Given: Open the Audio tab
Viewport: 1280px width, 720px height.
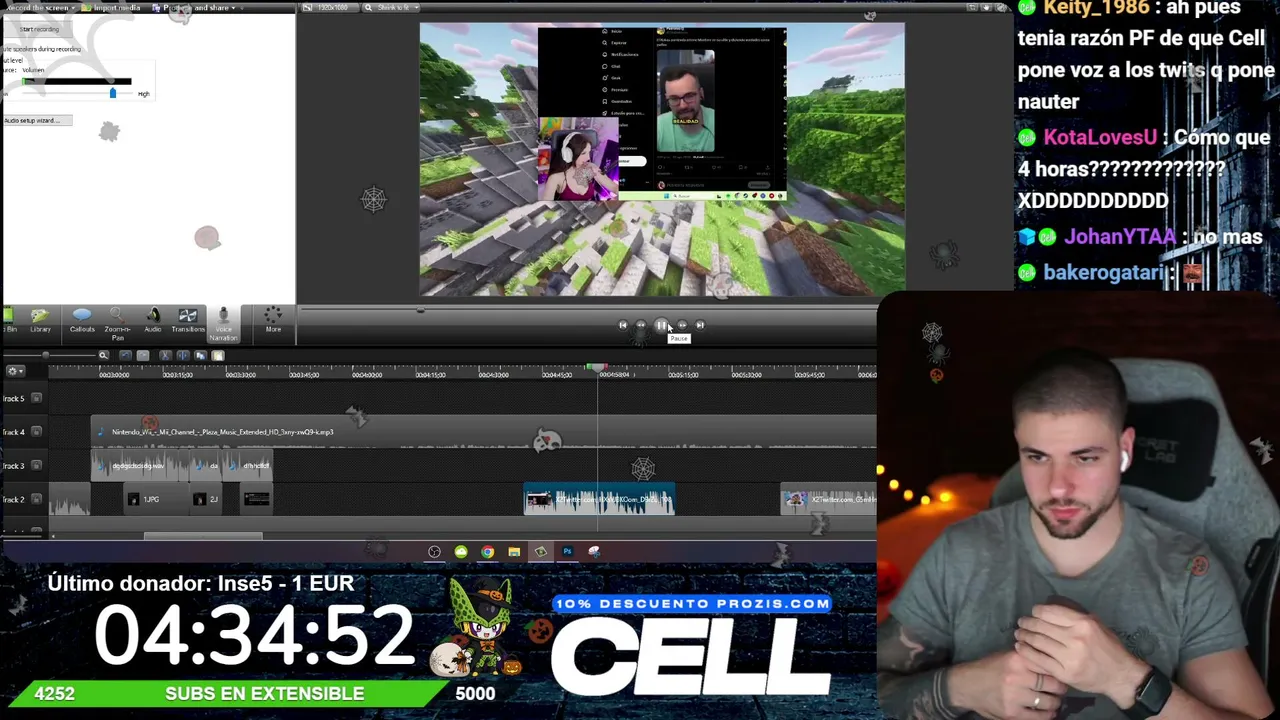Looking at the screenshot, I should 152,321.
